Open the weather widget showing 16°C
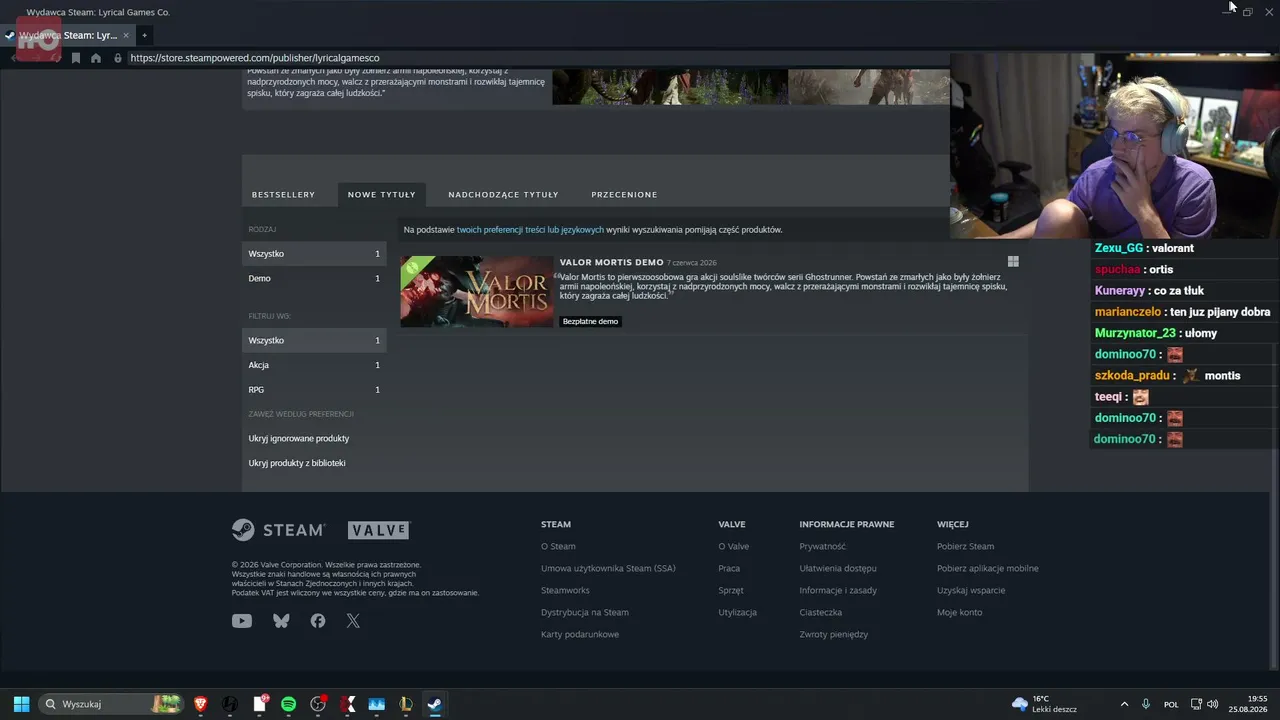1280x720 pixels. tap(1044, 704)
